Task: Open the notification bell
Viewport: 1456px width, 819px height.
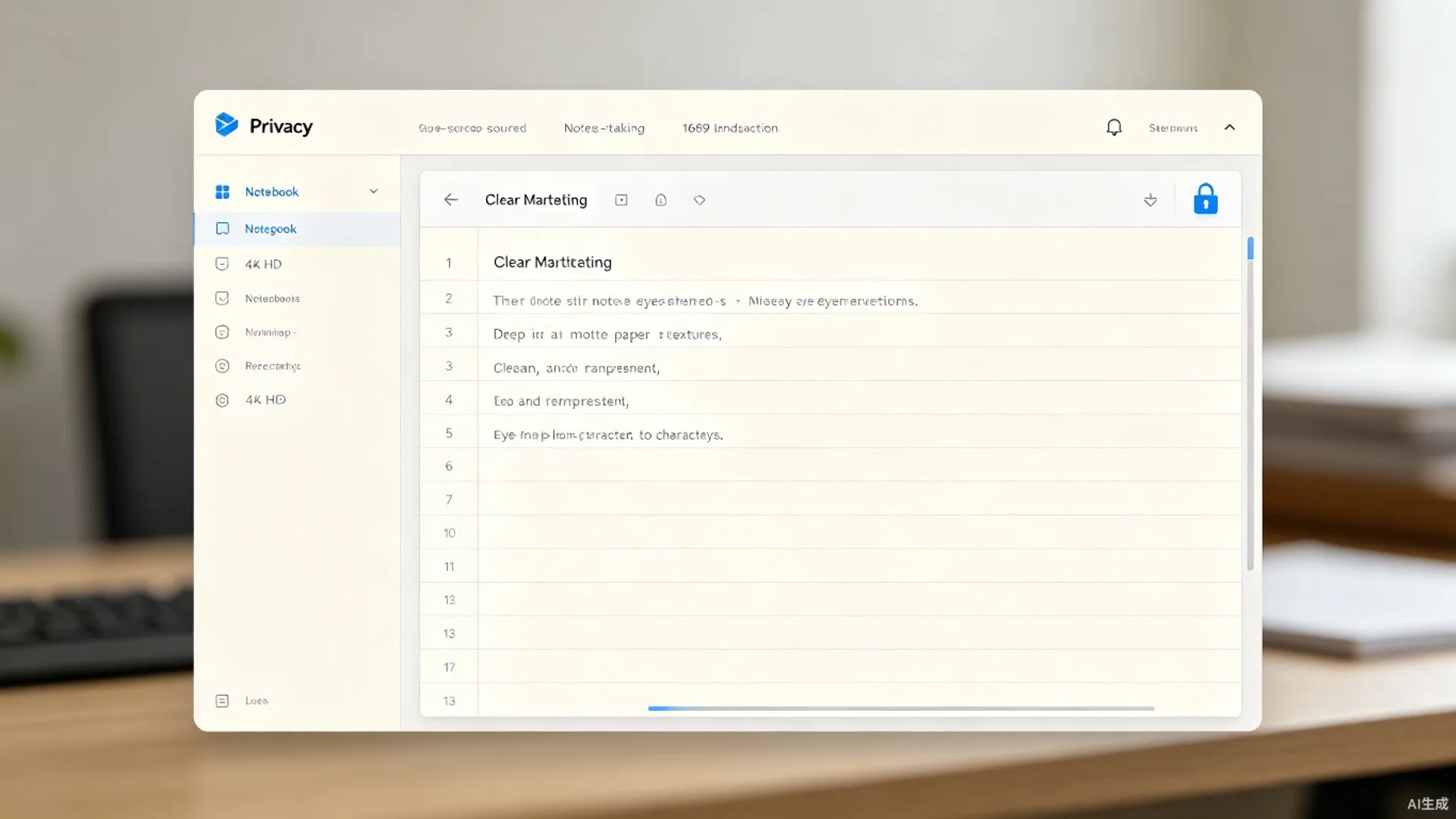Action: [x=1113, y=127]
